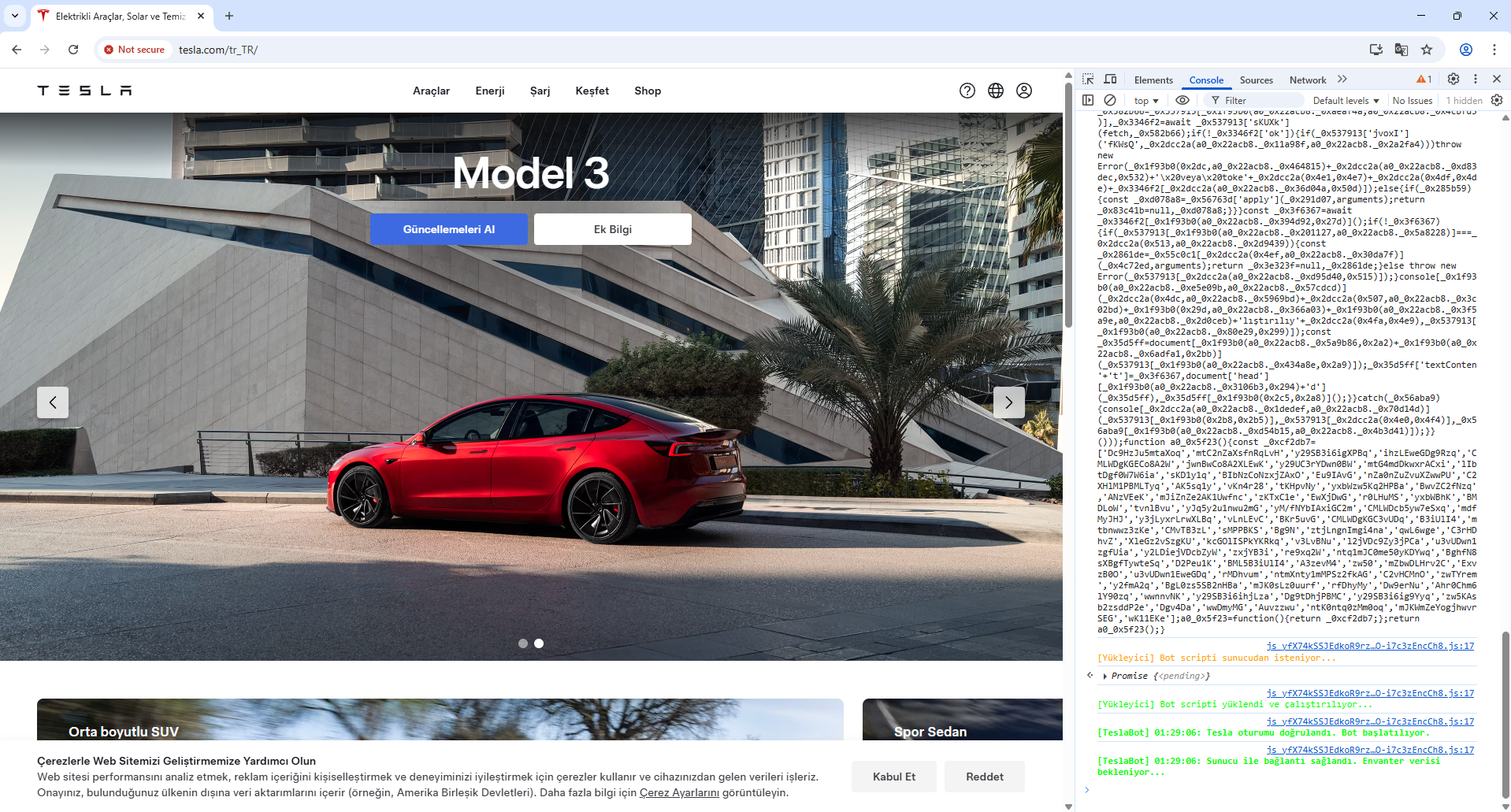The width and height of the screenshot is (1511, 812).
Task: Close the Elektrikli Araçlar tab
Action: coord(201,16)
